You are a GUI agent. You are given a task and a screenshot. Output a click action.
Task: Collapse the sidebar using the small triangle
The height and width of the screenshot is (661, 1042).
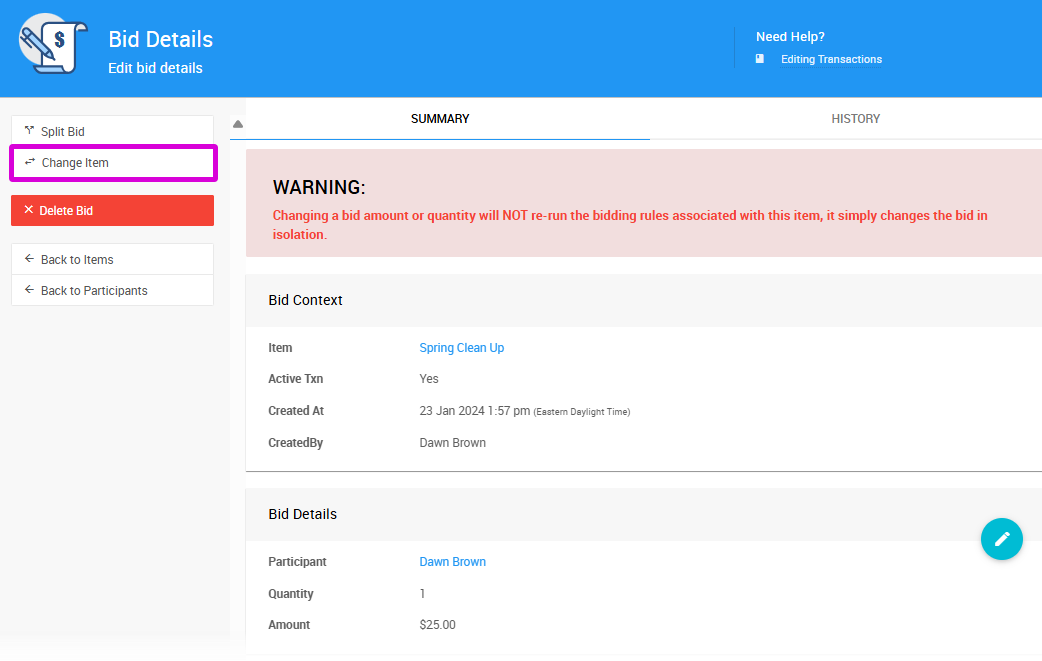click(x=238, y=124)
